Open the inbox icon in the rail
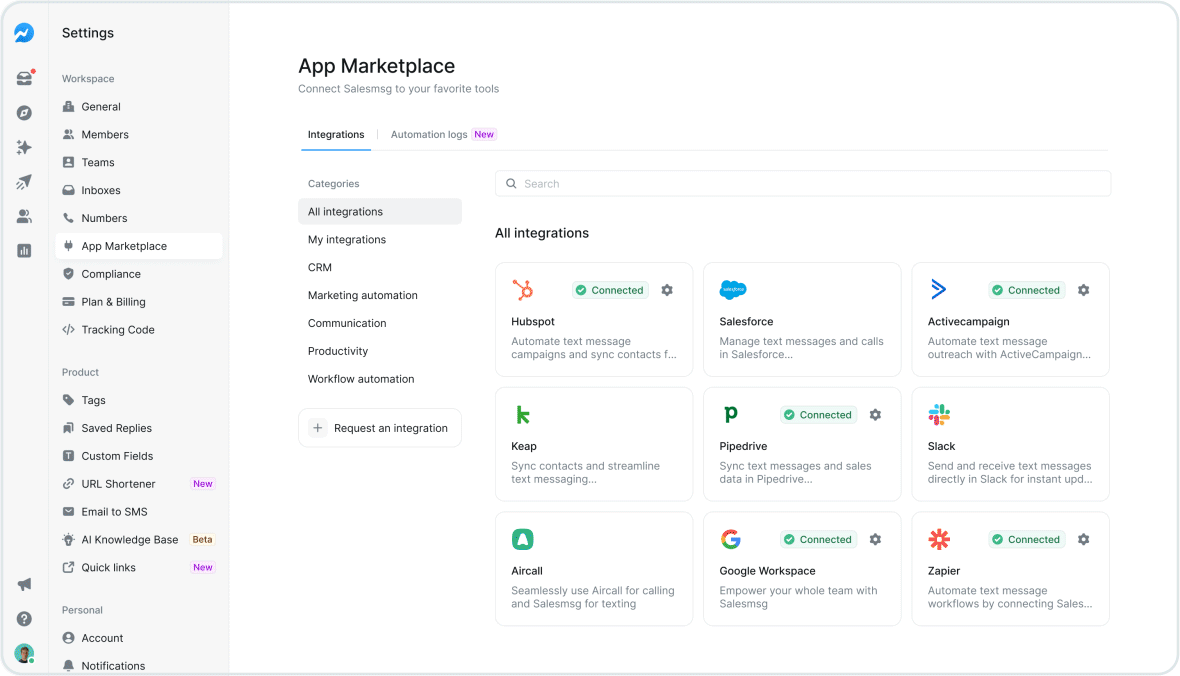 pos(24,78)
